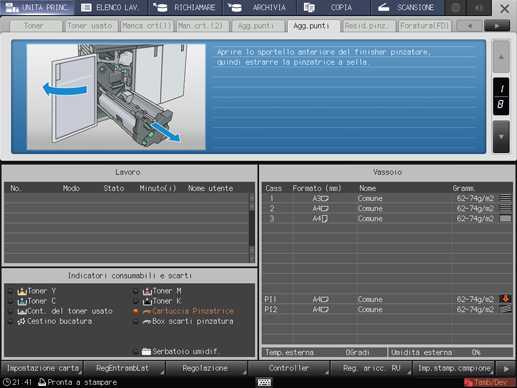The width and height of the screenshot is (517, 388).
Task: Open Impostazione carta settings
Action: click(x=42, y=368)
